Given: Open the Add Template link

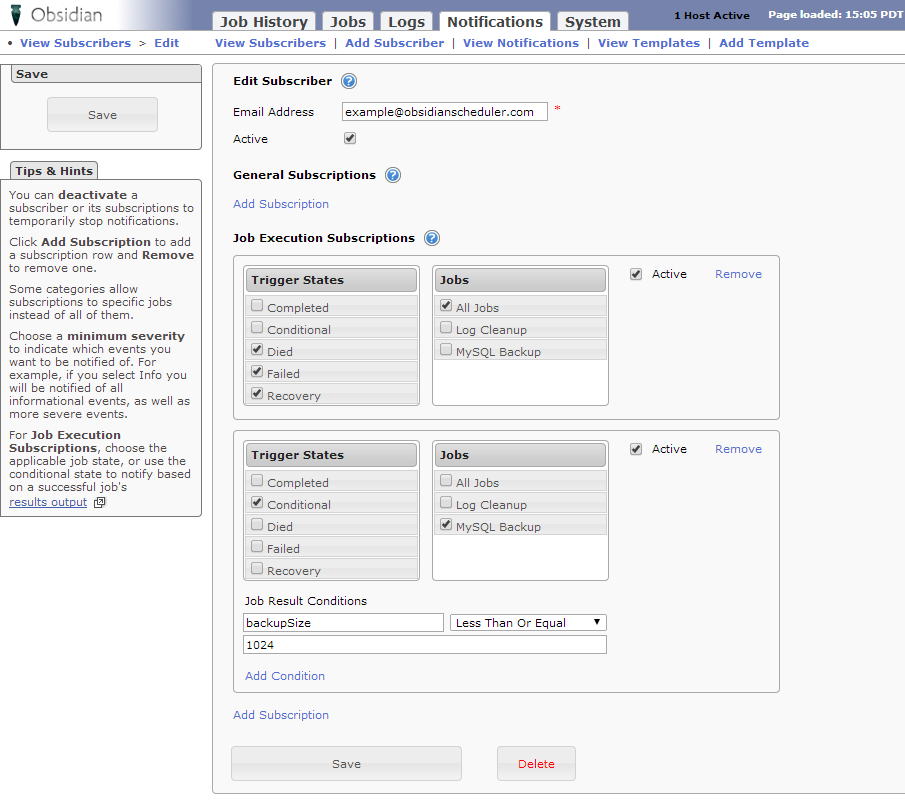Looking at the screenshot, I should click(x=764, y=43).
